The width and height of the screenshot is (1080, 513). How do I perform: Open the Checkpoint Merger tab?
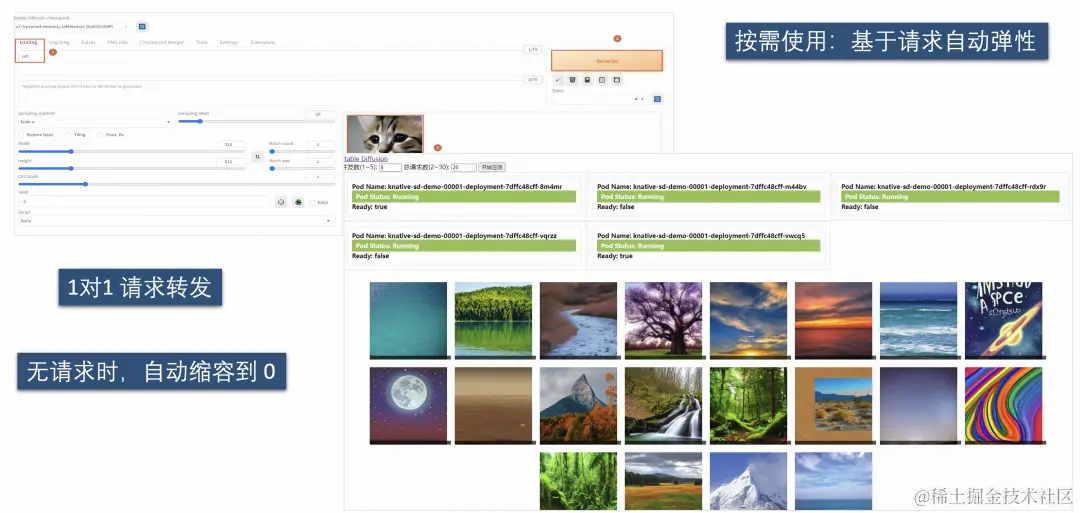162,42
